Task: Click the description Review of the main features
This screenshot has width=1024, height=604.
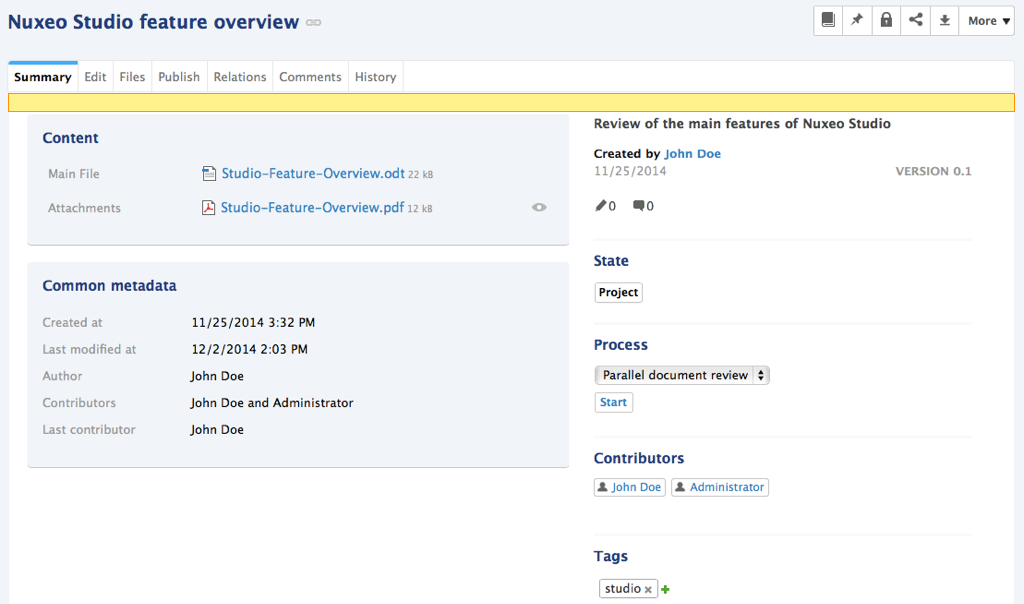Action: click(x=742, y=123)
